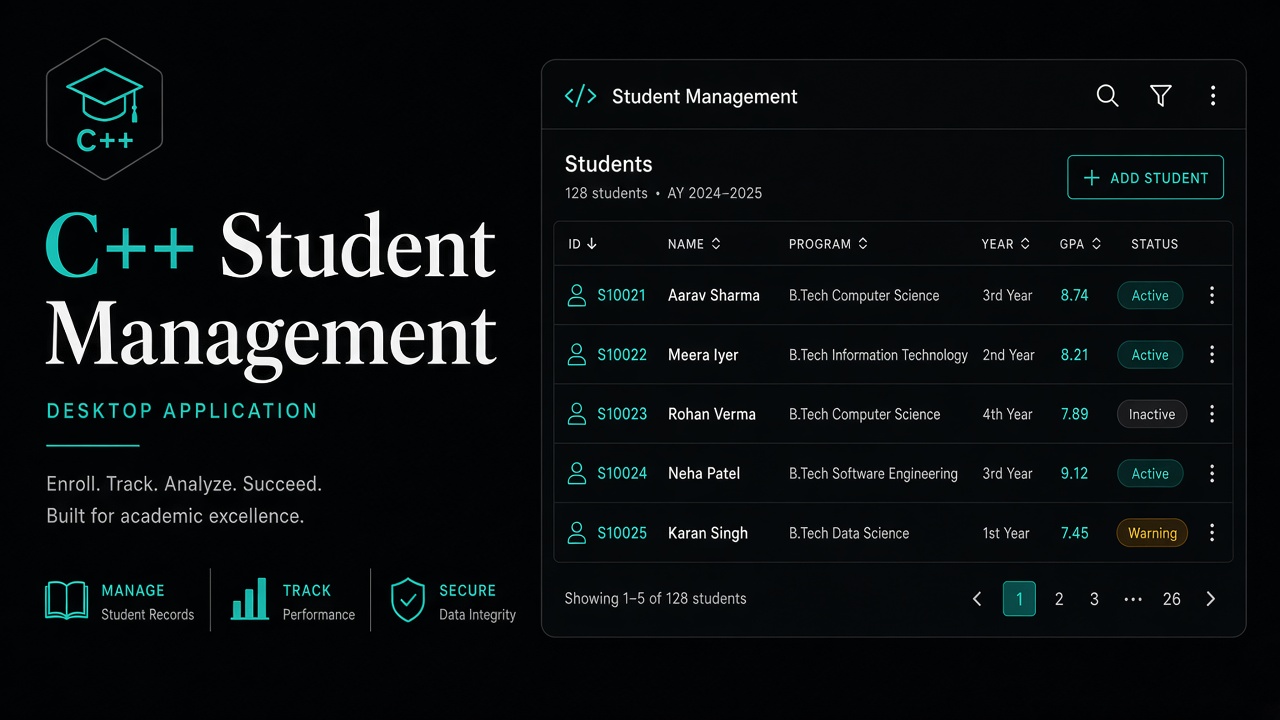Jump to page 3
The width and height of the screenshot is (1280, 720).
[x=1094, y=599]
